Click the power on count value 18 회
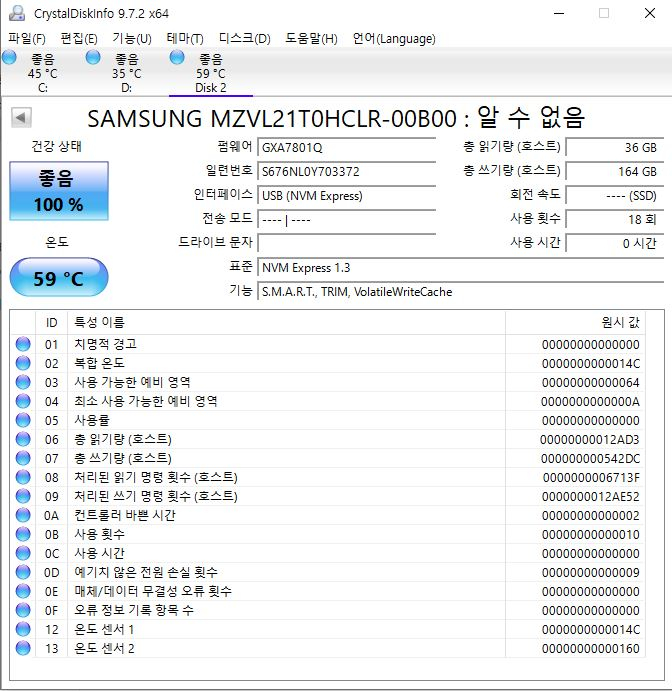The width and height of the screenshot is (672, 691). click(615, 219)
